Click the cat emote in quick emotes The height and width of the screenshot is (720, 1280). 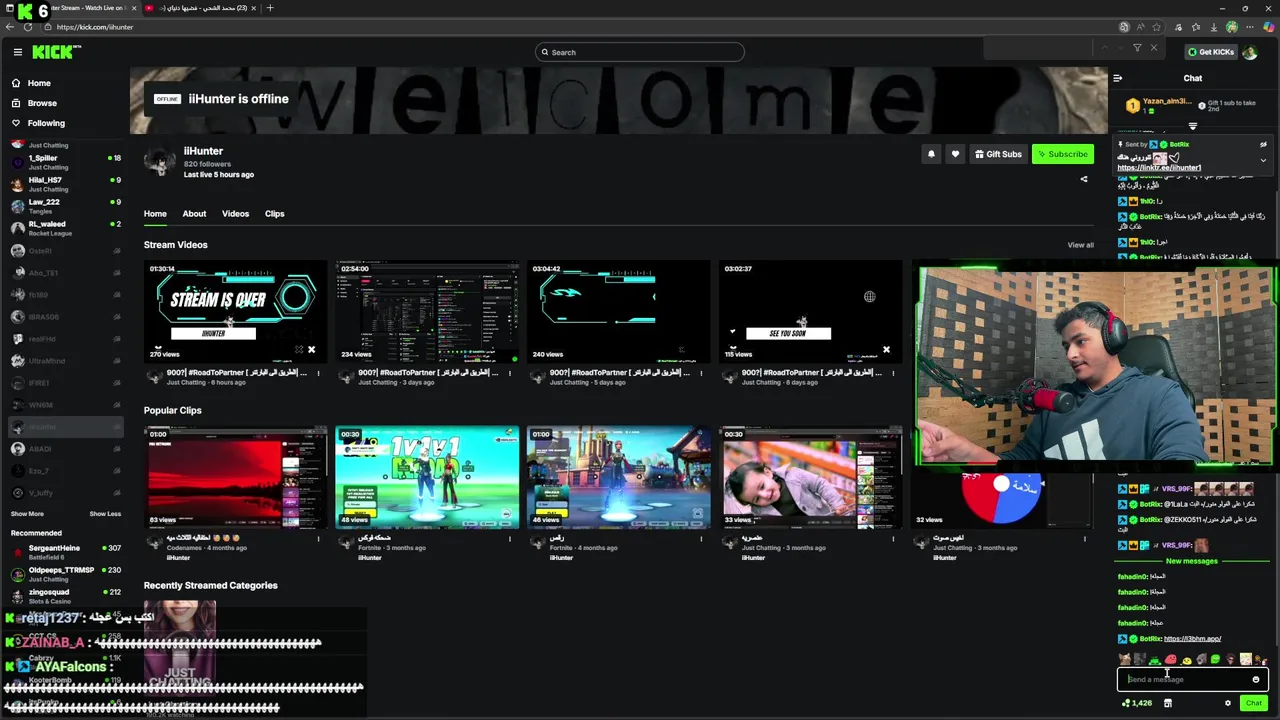coord(1125,659)
